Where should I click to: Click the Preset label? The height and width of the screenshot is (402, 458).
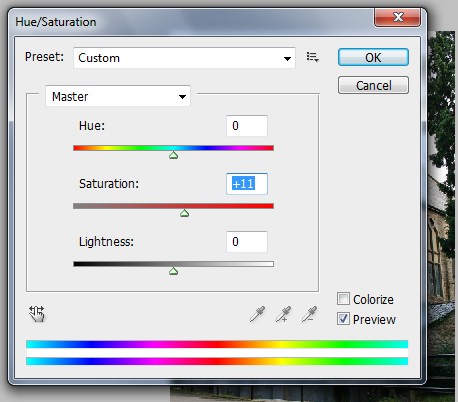pyautogui.click(x=44, y=57)
